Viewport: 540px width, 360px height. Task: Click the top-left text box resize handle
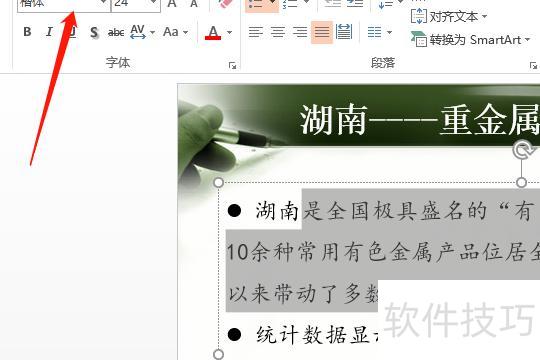point(219,183)
